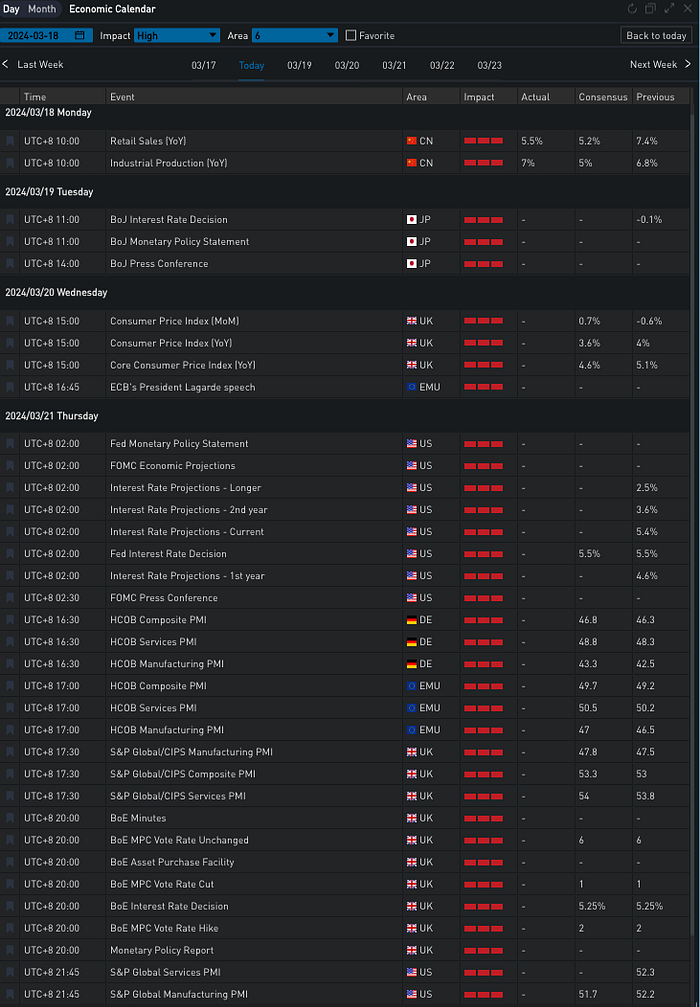This screenshot has width=700, height=1007.
Task: Click the refresh icon in title bar
Action: click(x=632, y=9)
